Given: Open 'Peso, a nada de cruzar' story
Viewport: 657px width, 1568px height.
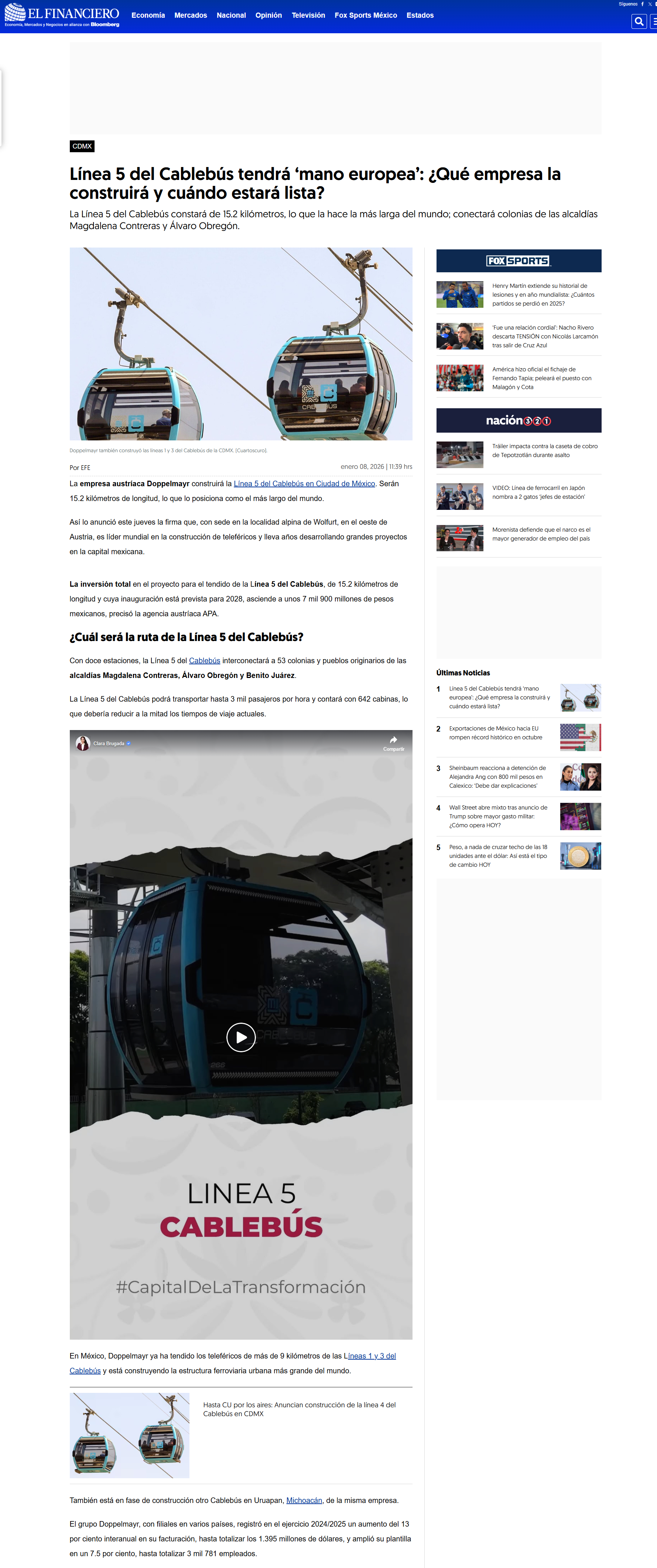Looking at the screenshot, I should pos(498,856).
